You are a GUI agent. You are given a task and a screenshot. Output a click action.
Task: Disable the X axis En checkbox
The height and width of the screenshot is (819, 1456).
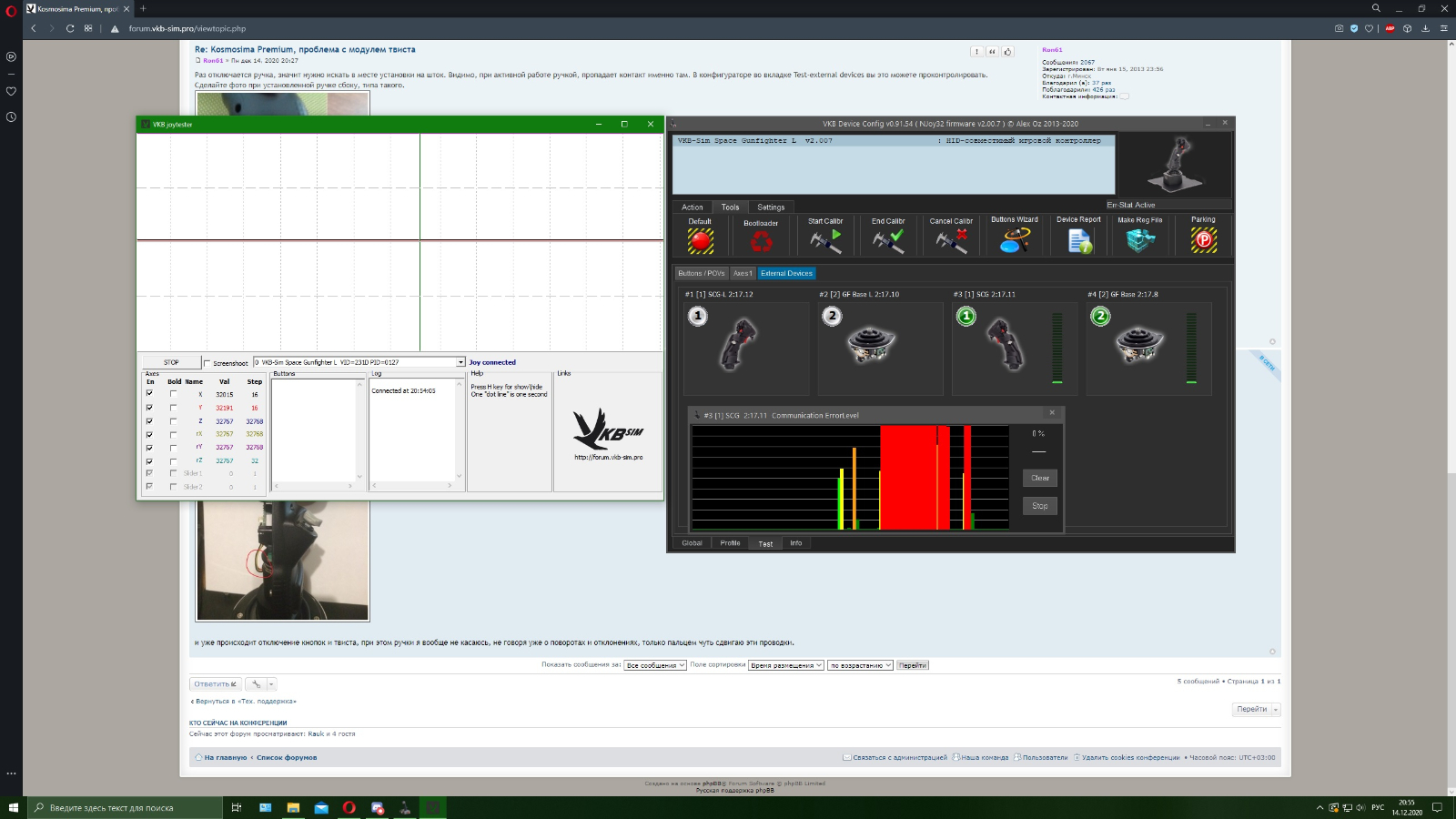click(149, 394)
